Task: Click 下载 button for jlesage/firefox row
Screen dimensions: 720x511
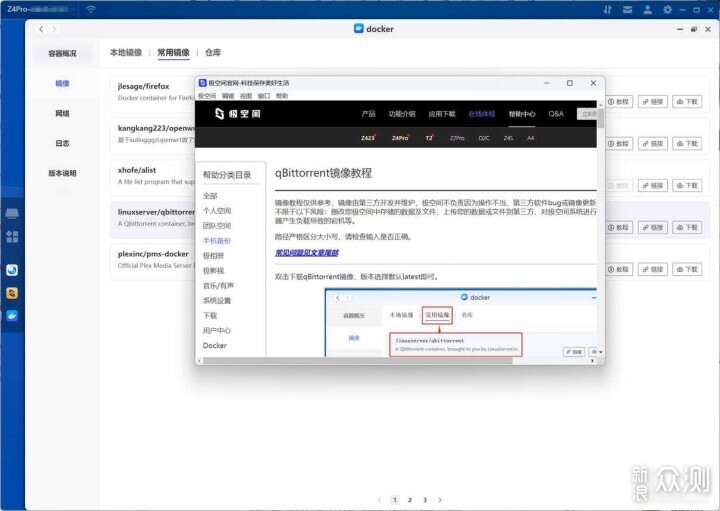Action: coord(687,101)
